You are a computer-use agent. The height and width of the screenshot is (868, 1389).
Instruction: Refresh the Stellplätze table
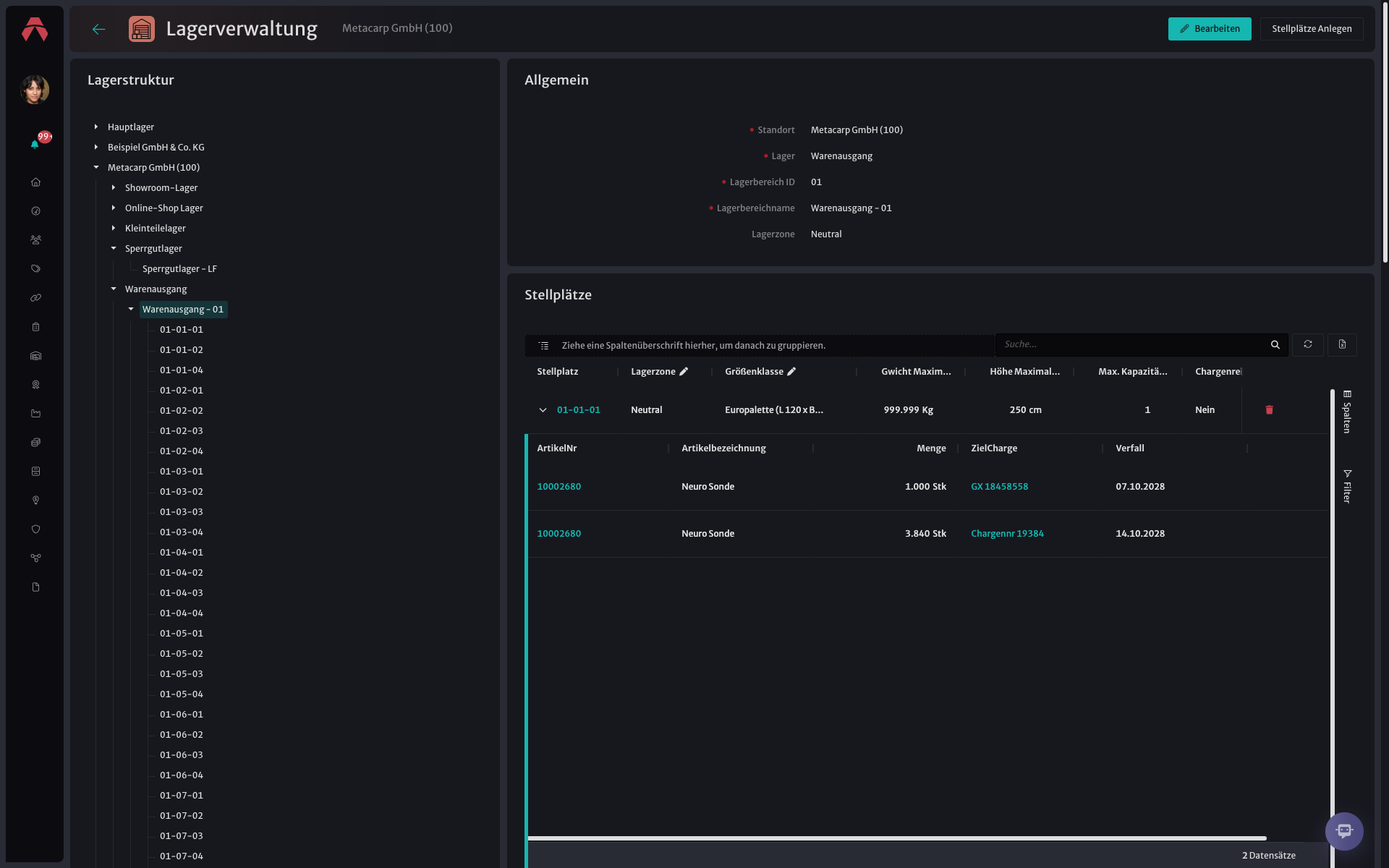[1308, 344]
